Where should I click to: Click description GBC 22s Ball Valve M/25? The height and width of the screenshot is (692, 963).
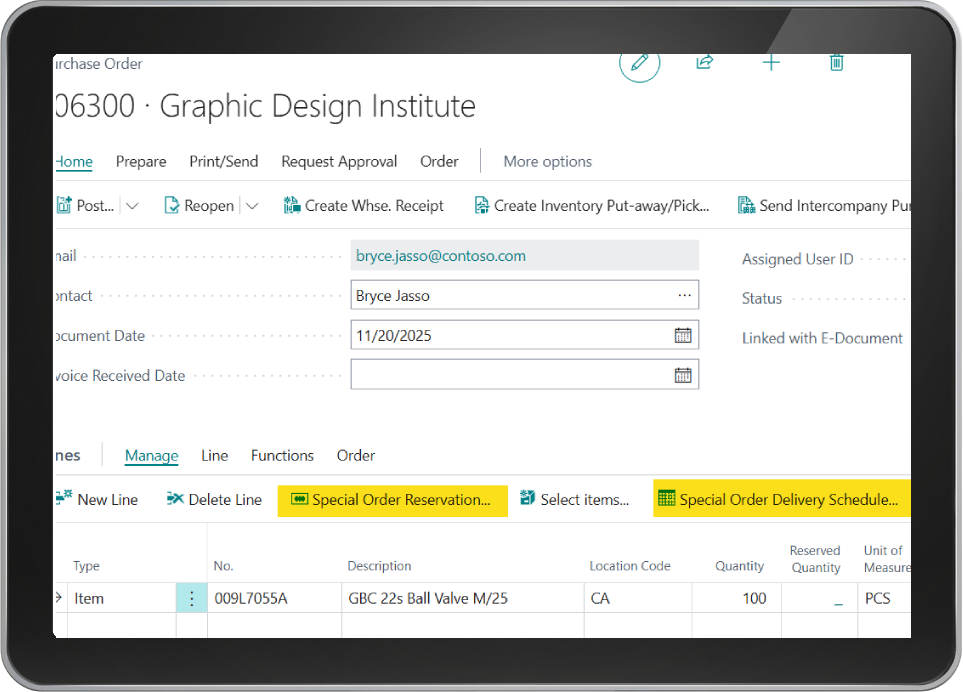463,598
